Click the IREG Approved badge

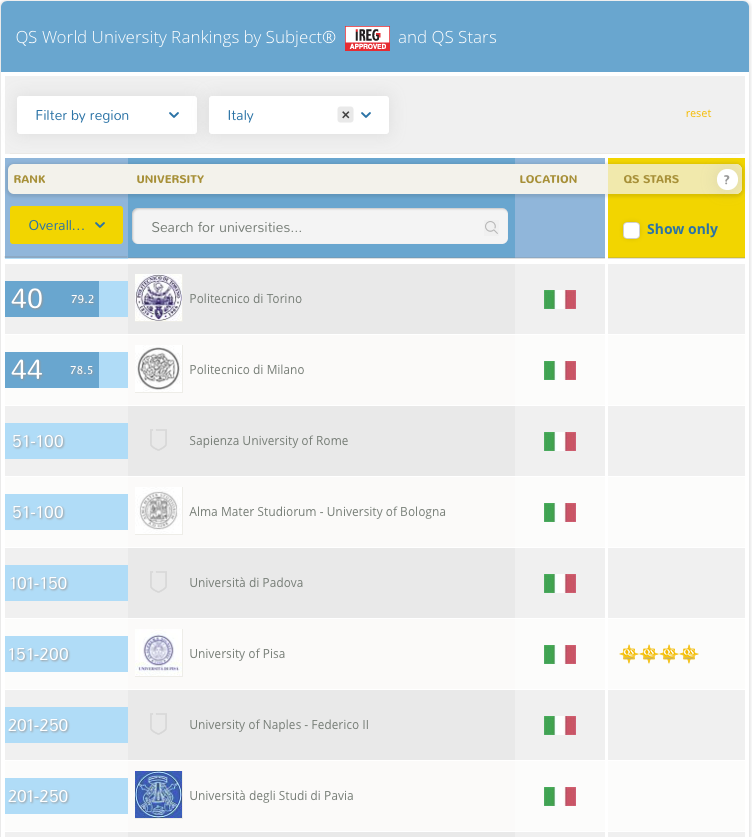(367, 38)
